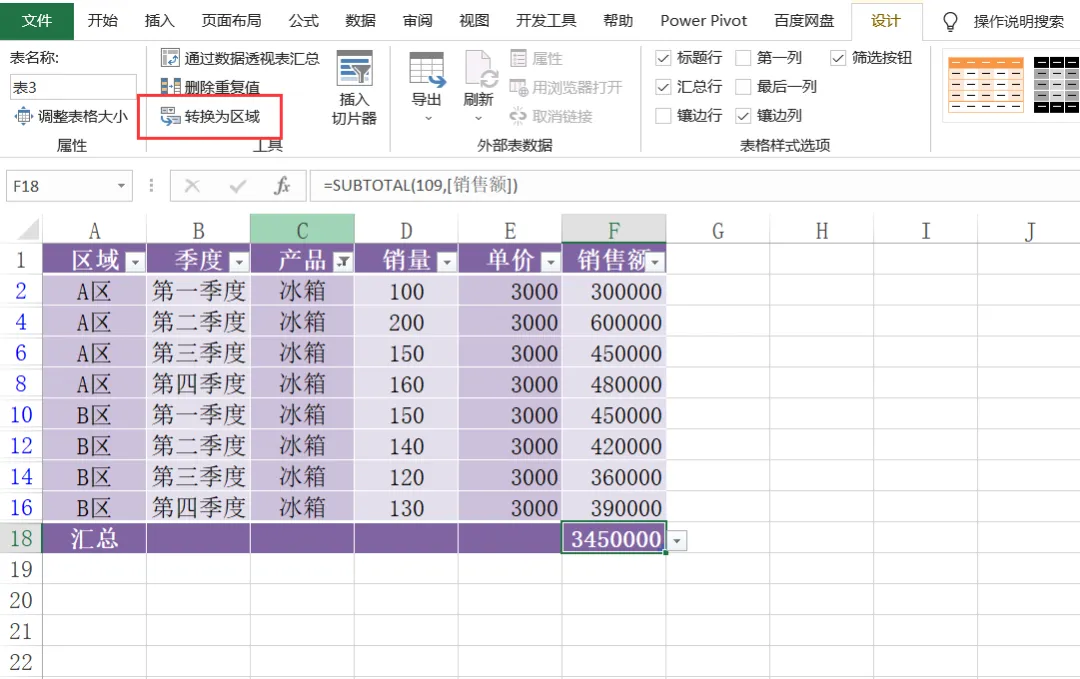This screenshot has height=679, width=1080.
Task: Click the cell containing 600000
Action: click(614, 322)
